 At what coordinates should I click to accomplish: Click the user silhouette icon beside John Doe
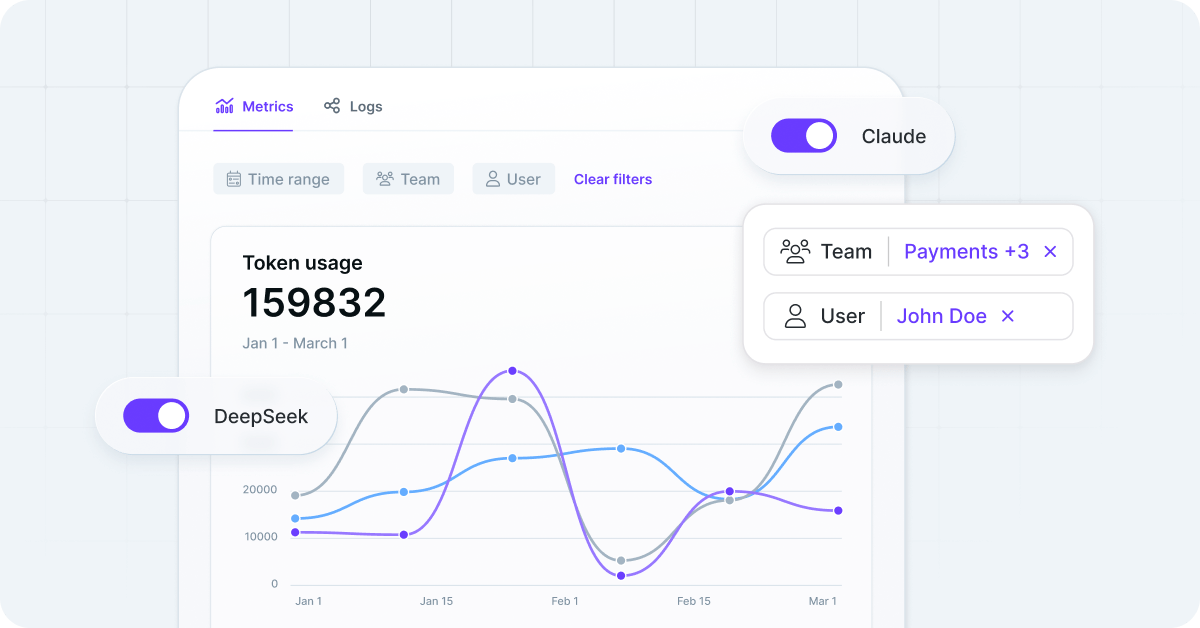[x=796, y=315]
